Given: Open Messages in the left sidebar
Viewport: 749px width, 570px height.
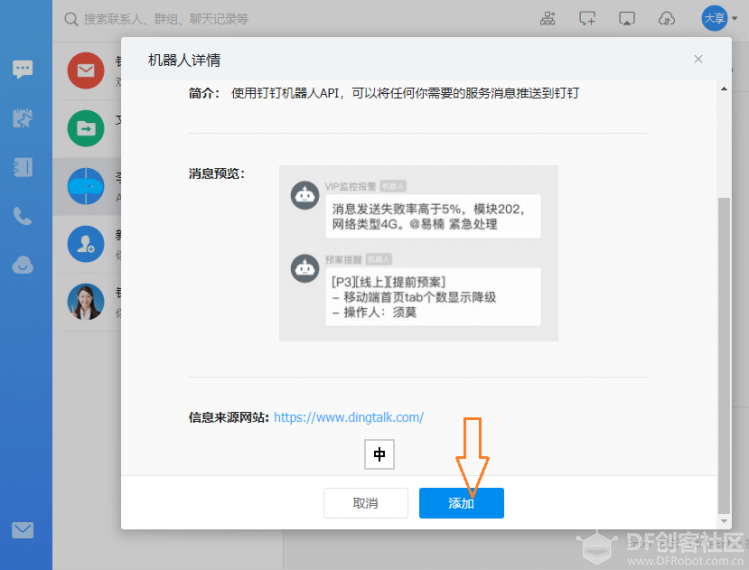Looking at the screenshot, I should pyautogui.click(x=22, y=69).
